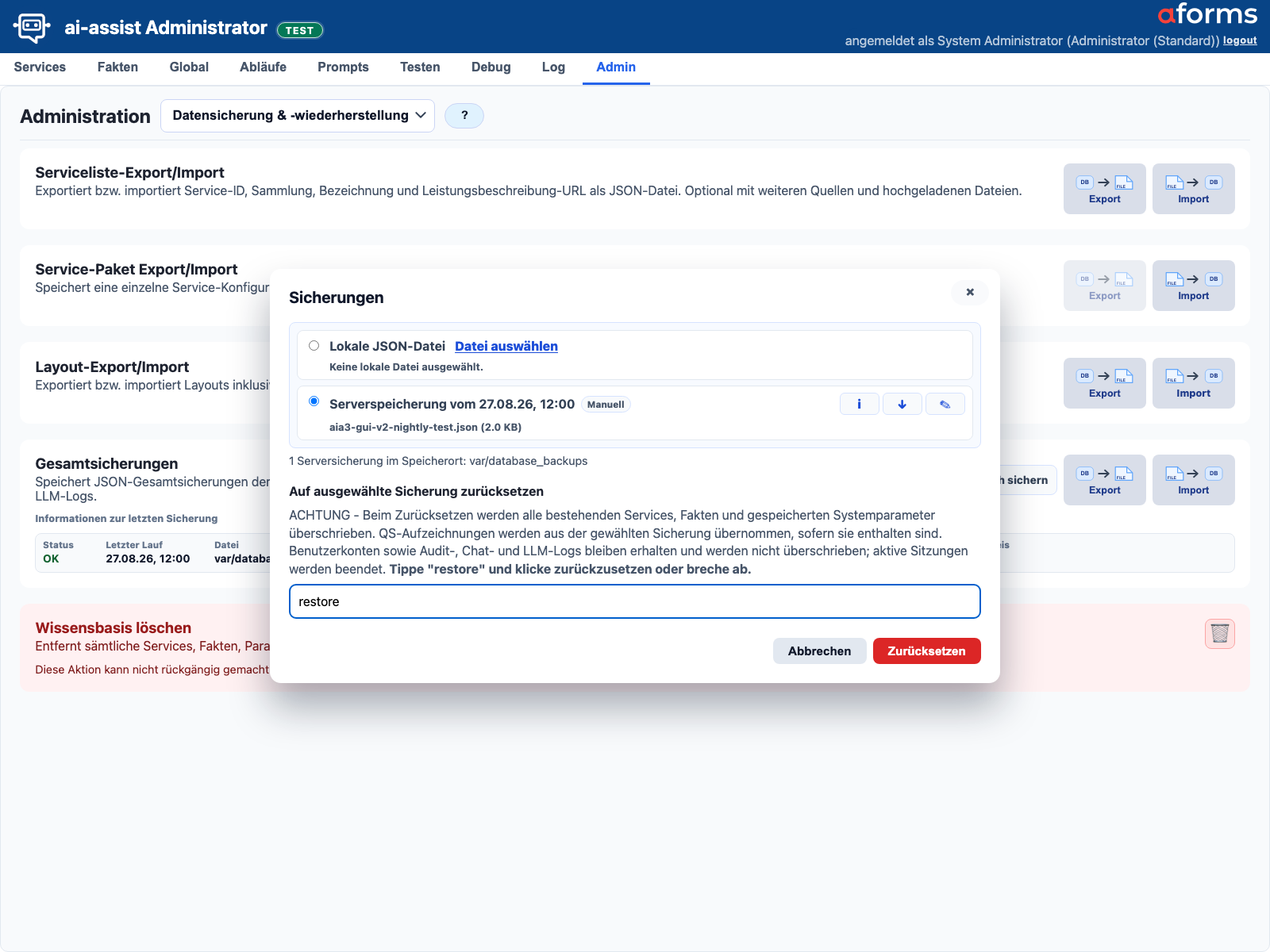Click the restore confirmation text field
1270x952 pixels.
click(x=635, y=601)
